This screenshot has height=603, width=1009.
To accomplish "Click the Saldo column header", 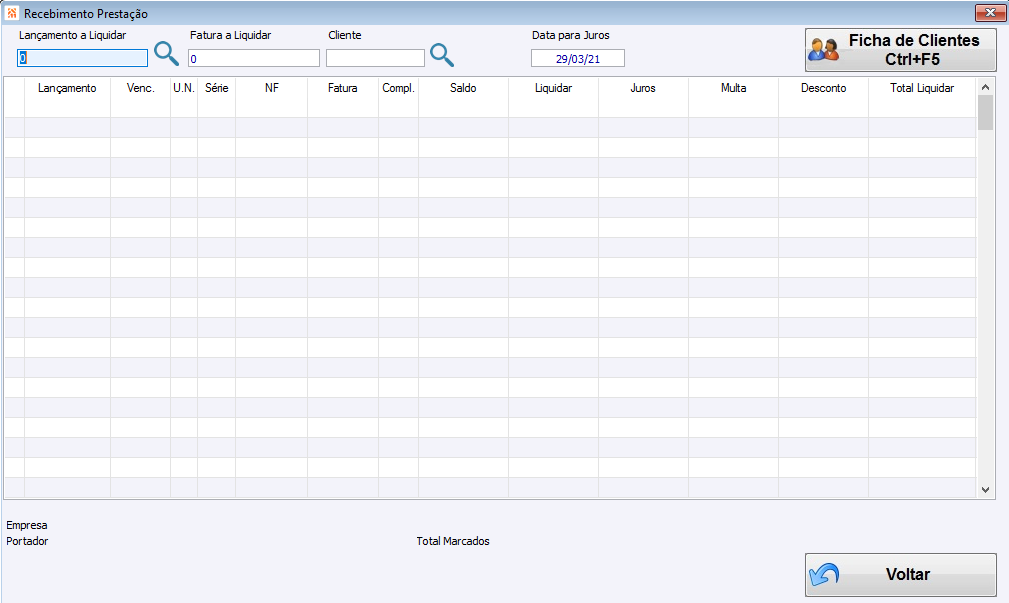I will pos(463,88).
